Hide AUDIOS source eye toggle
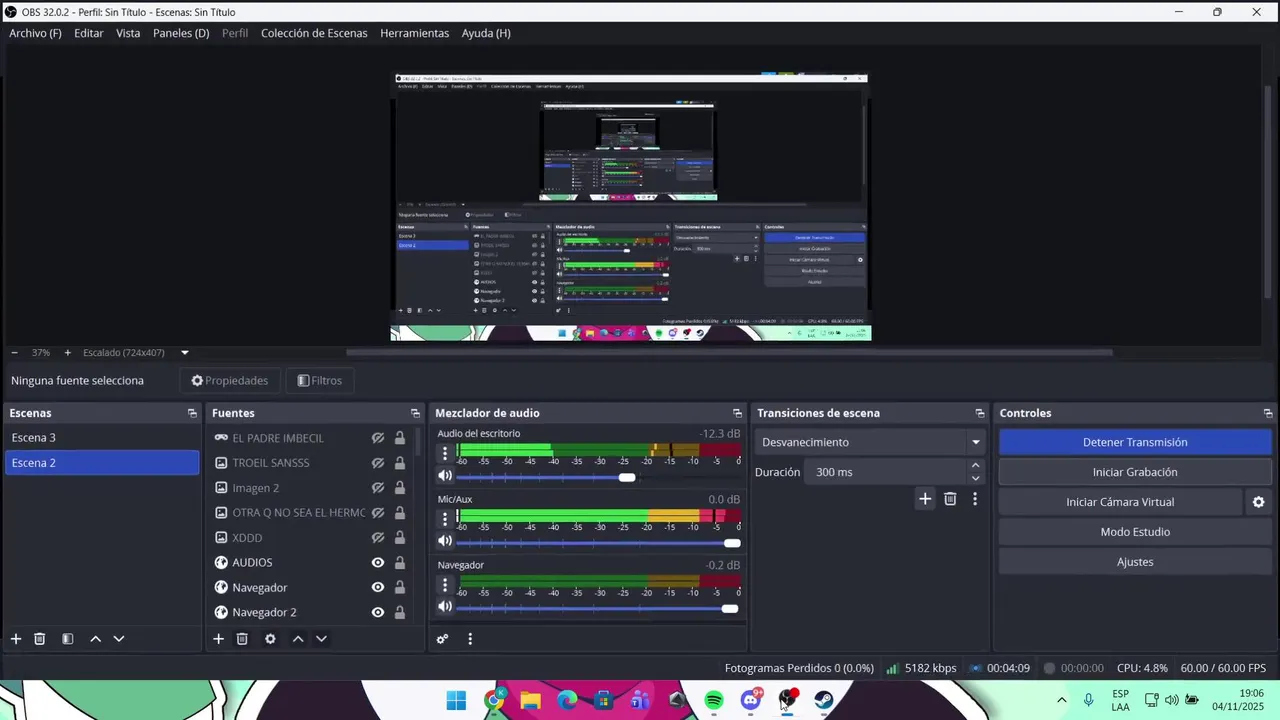Screen dimensions: 1280x720 click(378, 563)
